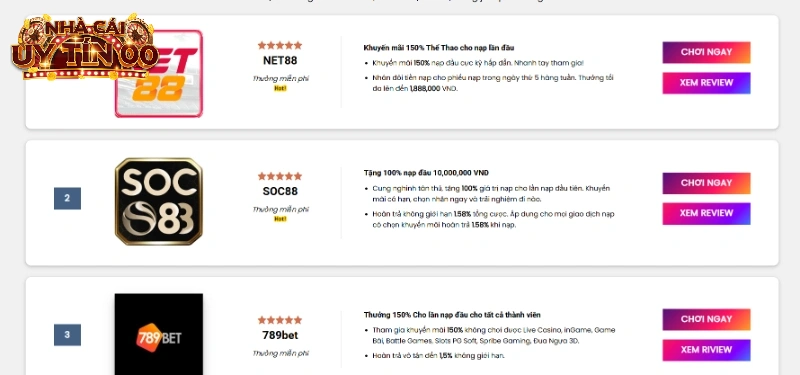Click Chơi Ngay button for 789bet
The image size is (800, 375).
pos(706,319)
